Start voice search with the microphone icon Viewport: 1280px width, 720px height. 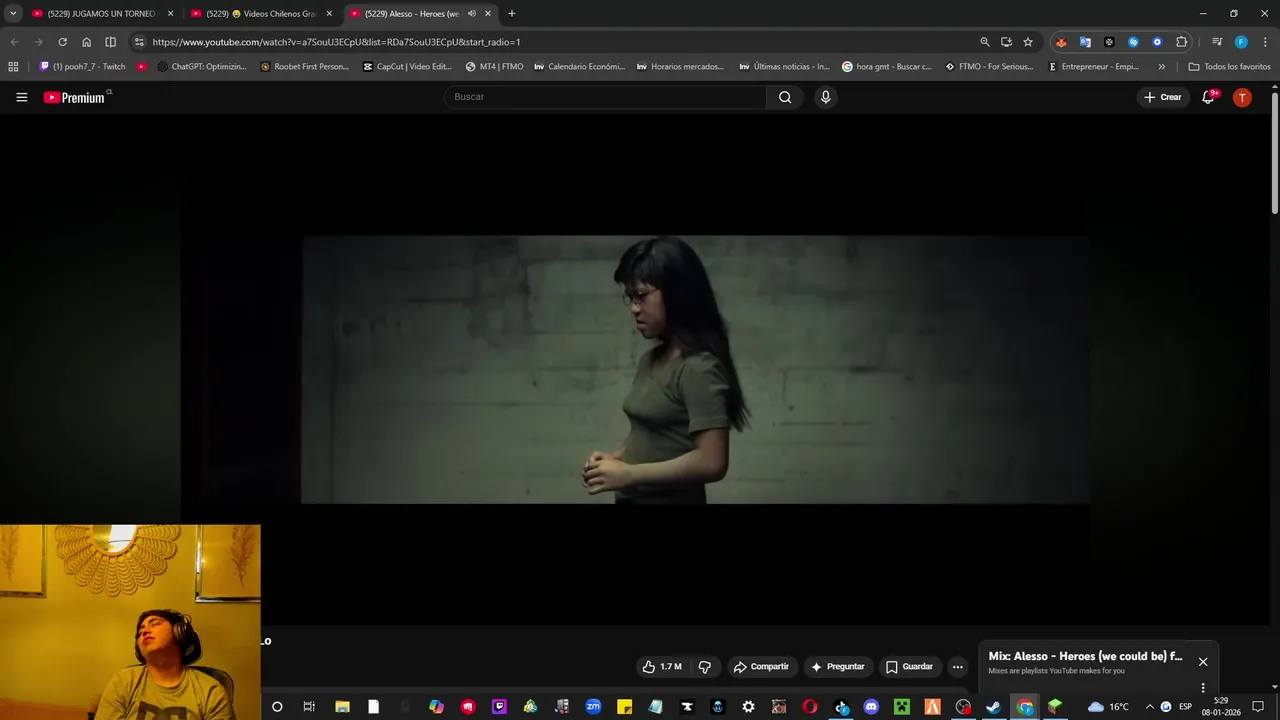(825, 97)
